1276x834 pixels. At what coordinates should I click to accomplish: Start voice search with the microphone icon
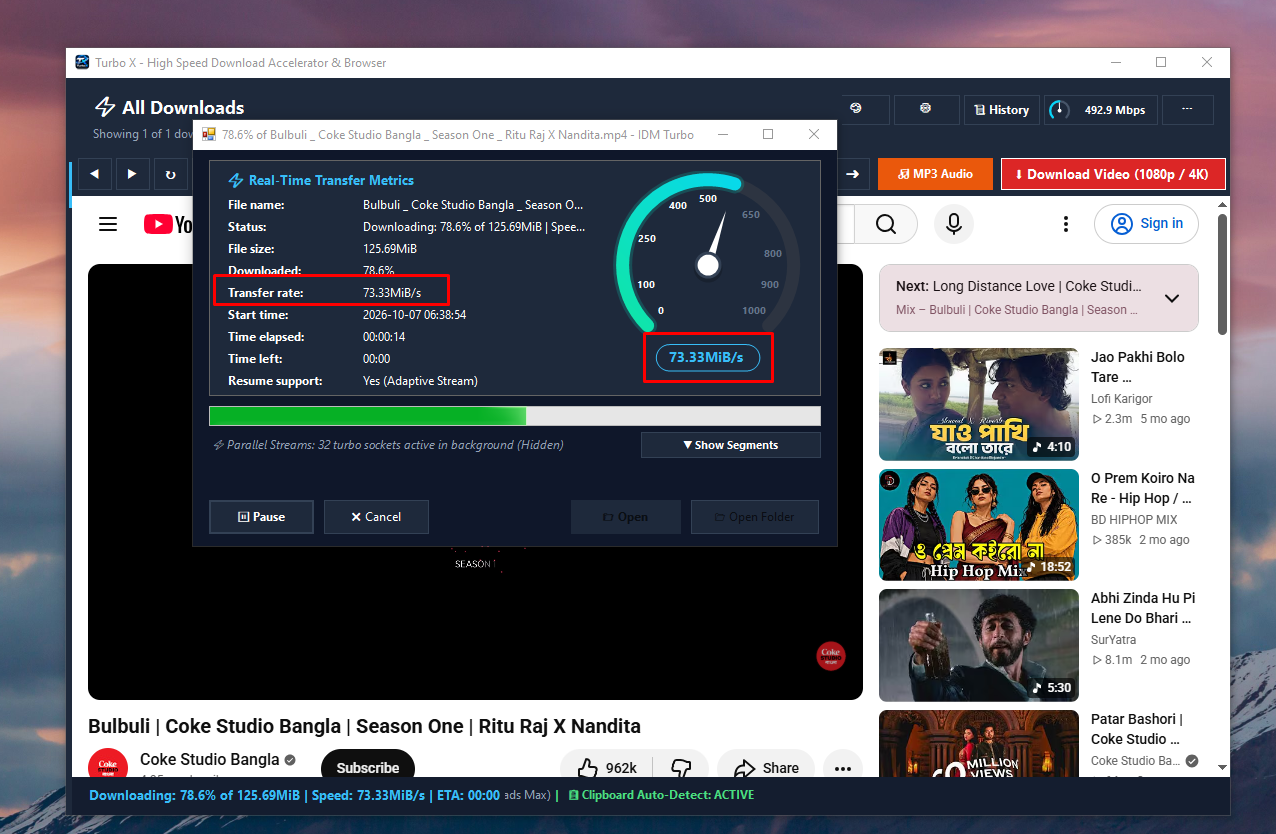pos(954,224)
